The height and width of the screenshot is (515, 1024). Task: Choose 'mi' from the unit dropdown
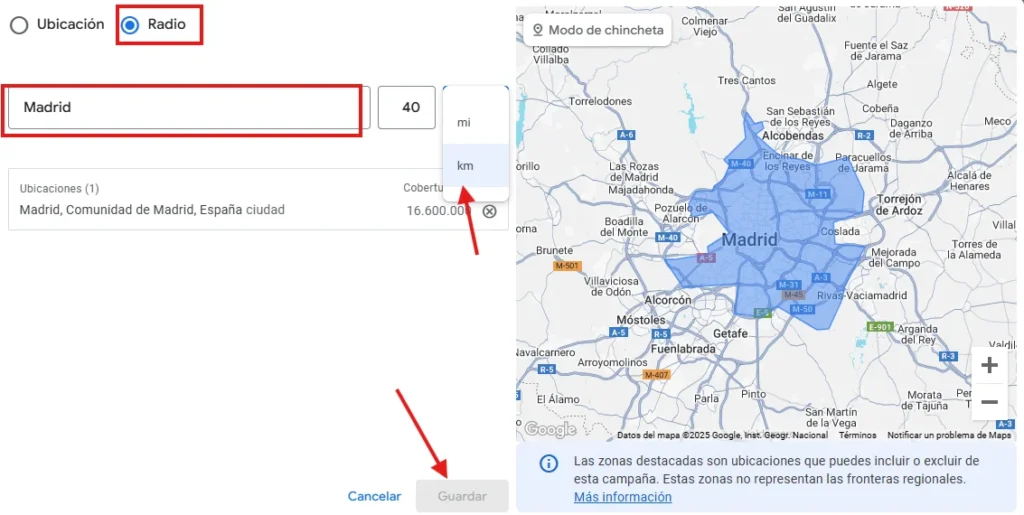(464, 122)
